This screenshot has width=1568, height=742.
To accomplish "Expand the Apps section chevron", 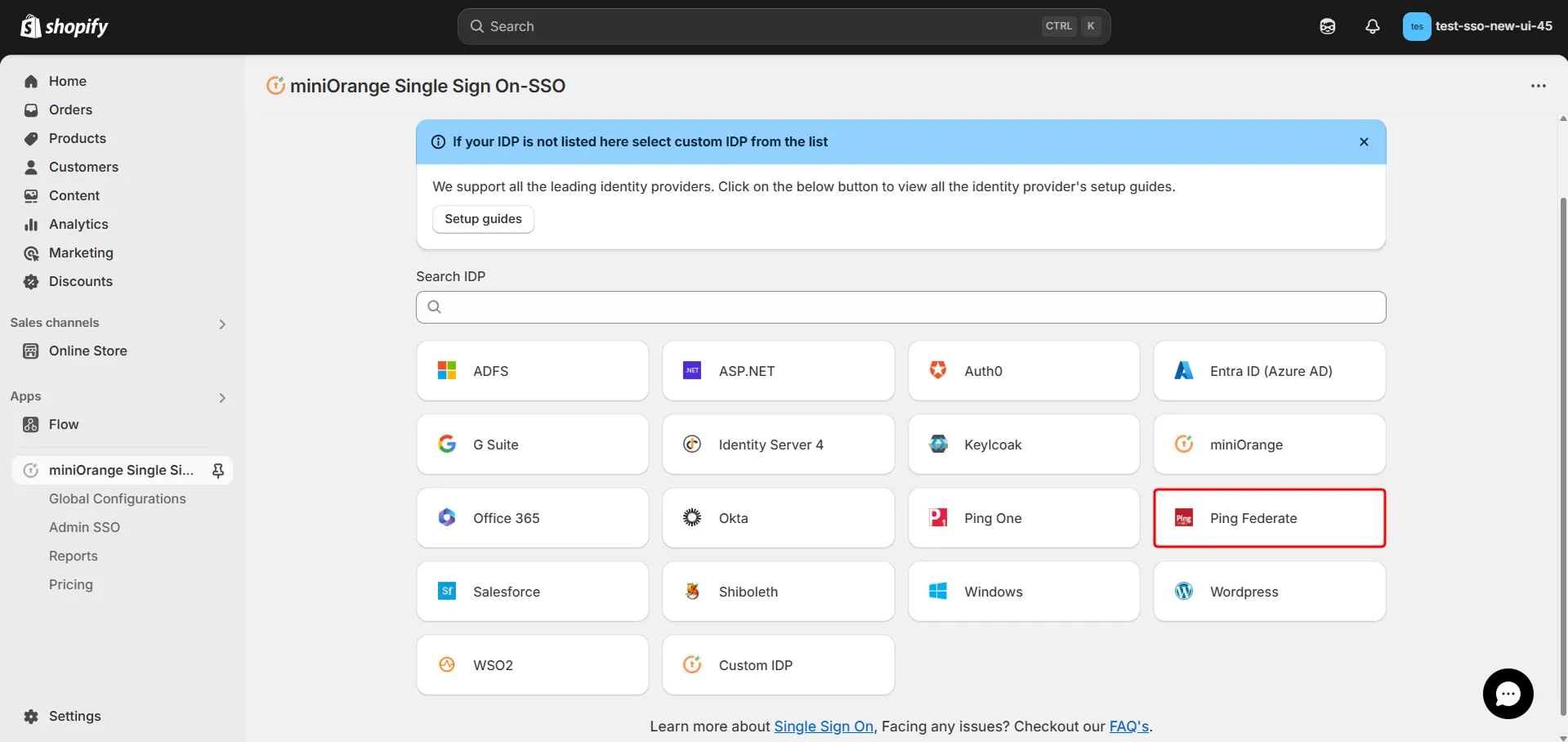I will click(222, 398).
